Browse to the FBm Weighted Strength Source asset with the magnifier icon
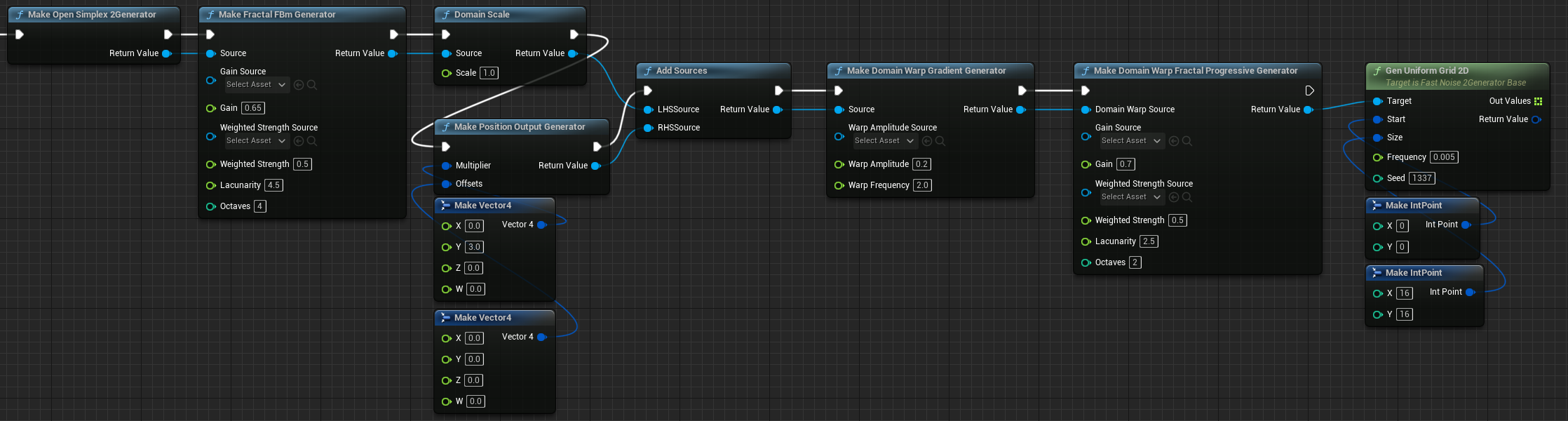Screen dimensions: 1568x421 [x=312, y=141]
